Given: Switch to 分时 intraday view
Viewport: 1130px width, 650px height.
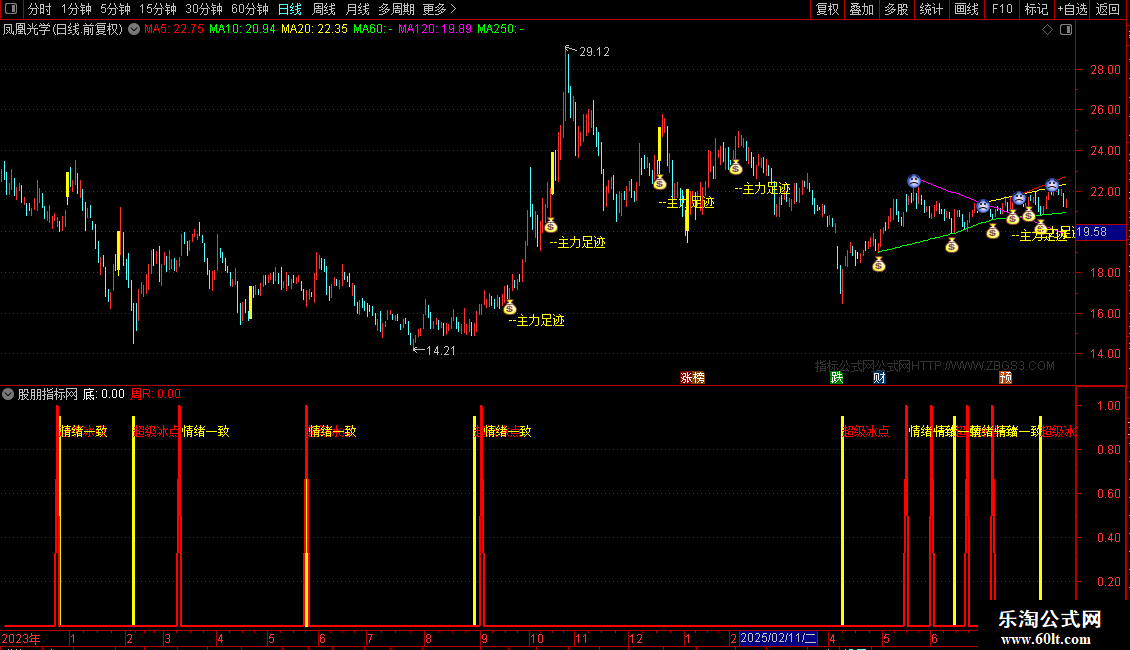Looking at the screenshot, I should pos(40,9).
